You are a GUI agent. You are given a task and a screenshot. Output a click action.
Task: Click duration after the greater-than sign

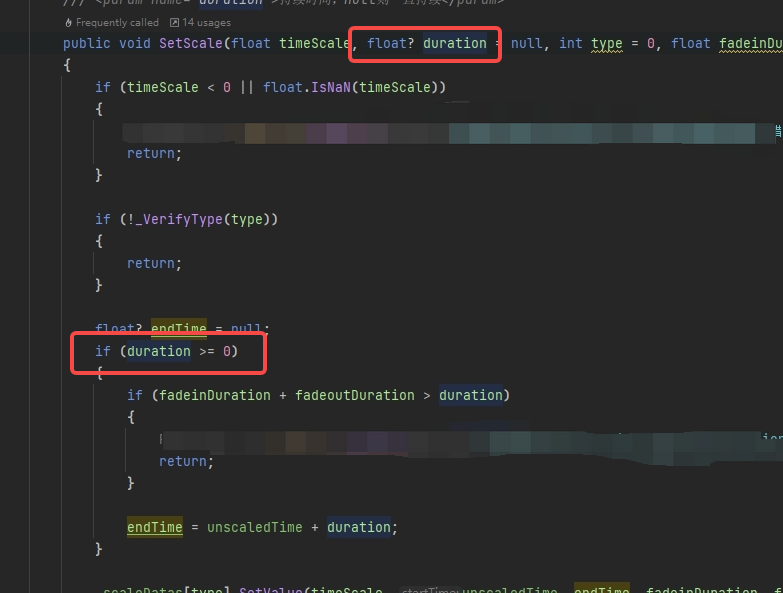pos(471,395)
